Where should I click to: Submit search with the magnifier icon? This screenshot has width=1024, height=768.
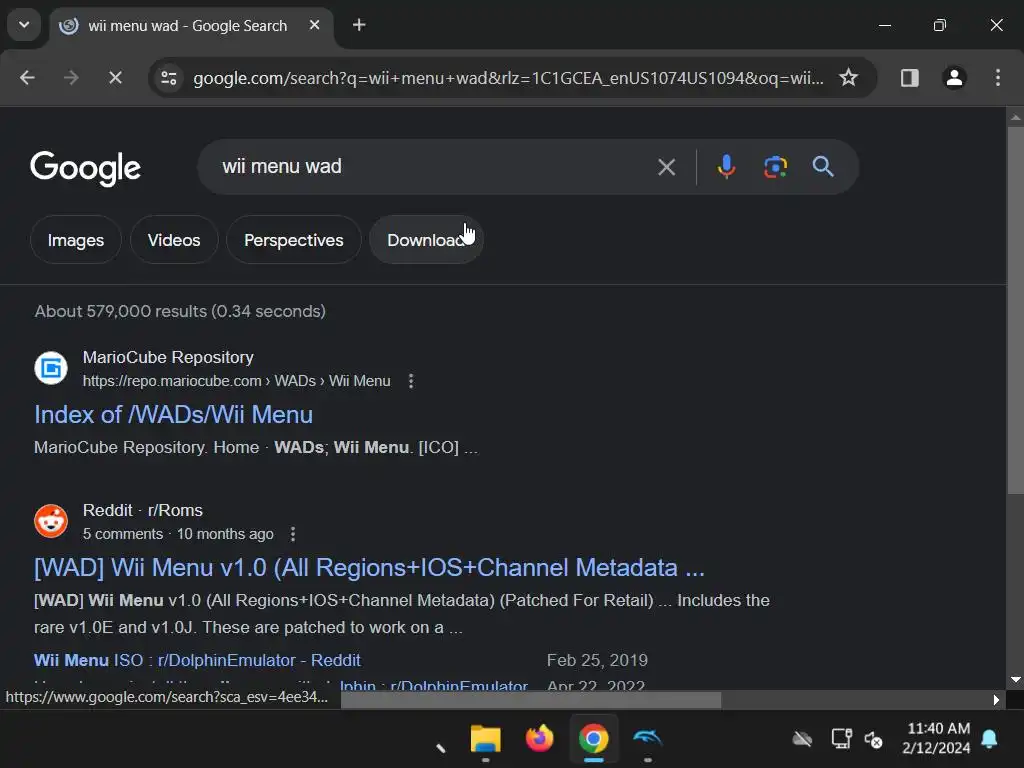pos(823,167)
